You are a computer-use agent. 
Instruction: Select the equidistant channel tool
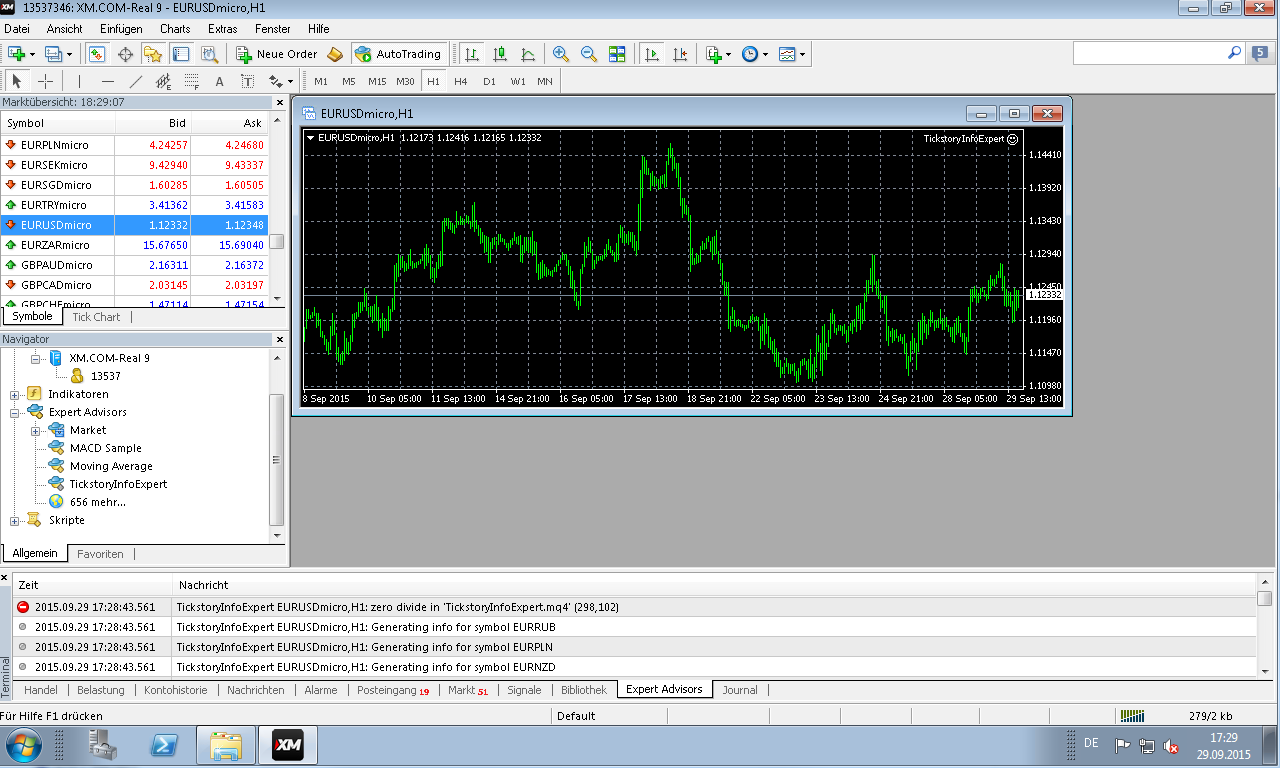tap(164, 81)
